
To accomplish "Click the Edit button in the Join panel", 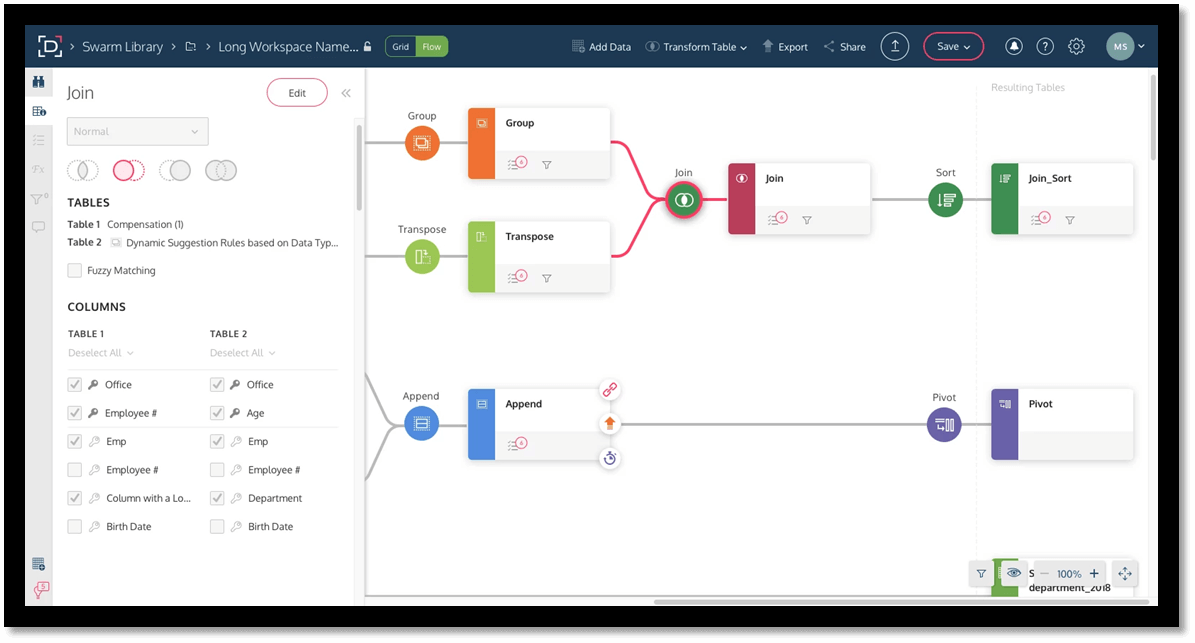I will 296,92.
